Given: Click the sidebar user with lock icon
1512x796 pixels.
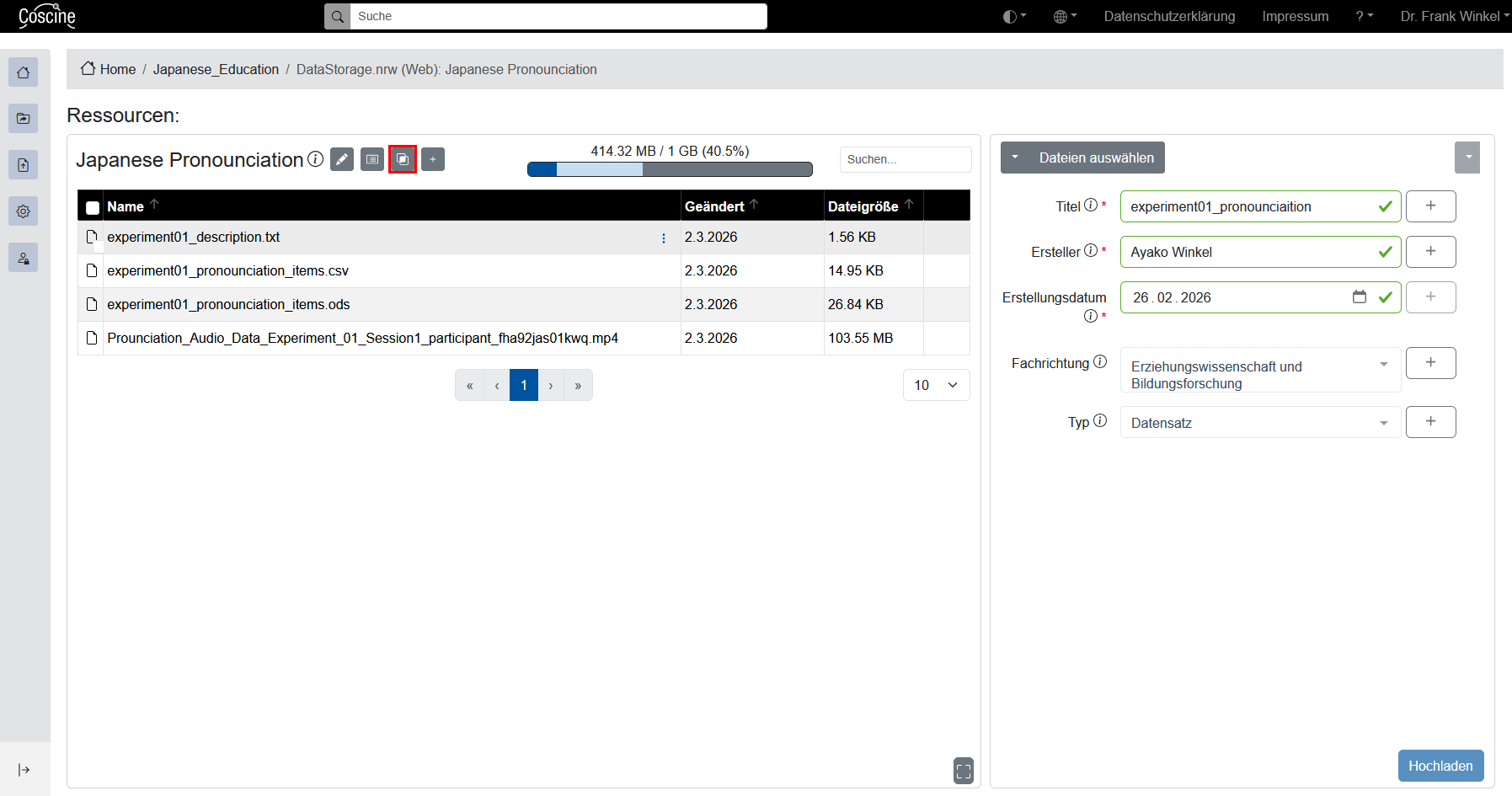Looking at the screenshot, I should point(24,258).
